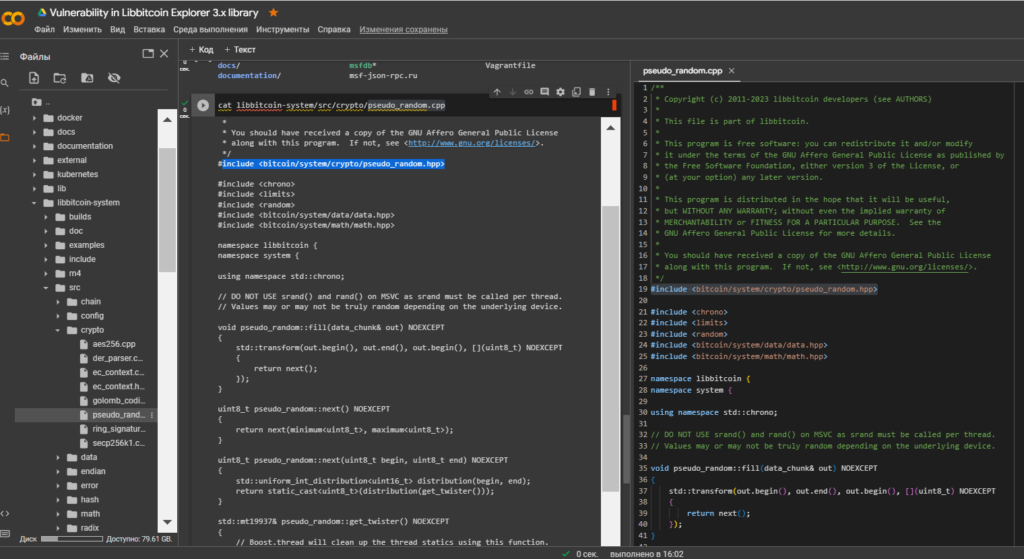Delete the cell with trash icon

point(592,92)
